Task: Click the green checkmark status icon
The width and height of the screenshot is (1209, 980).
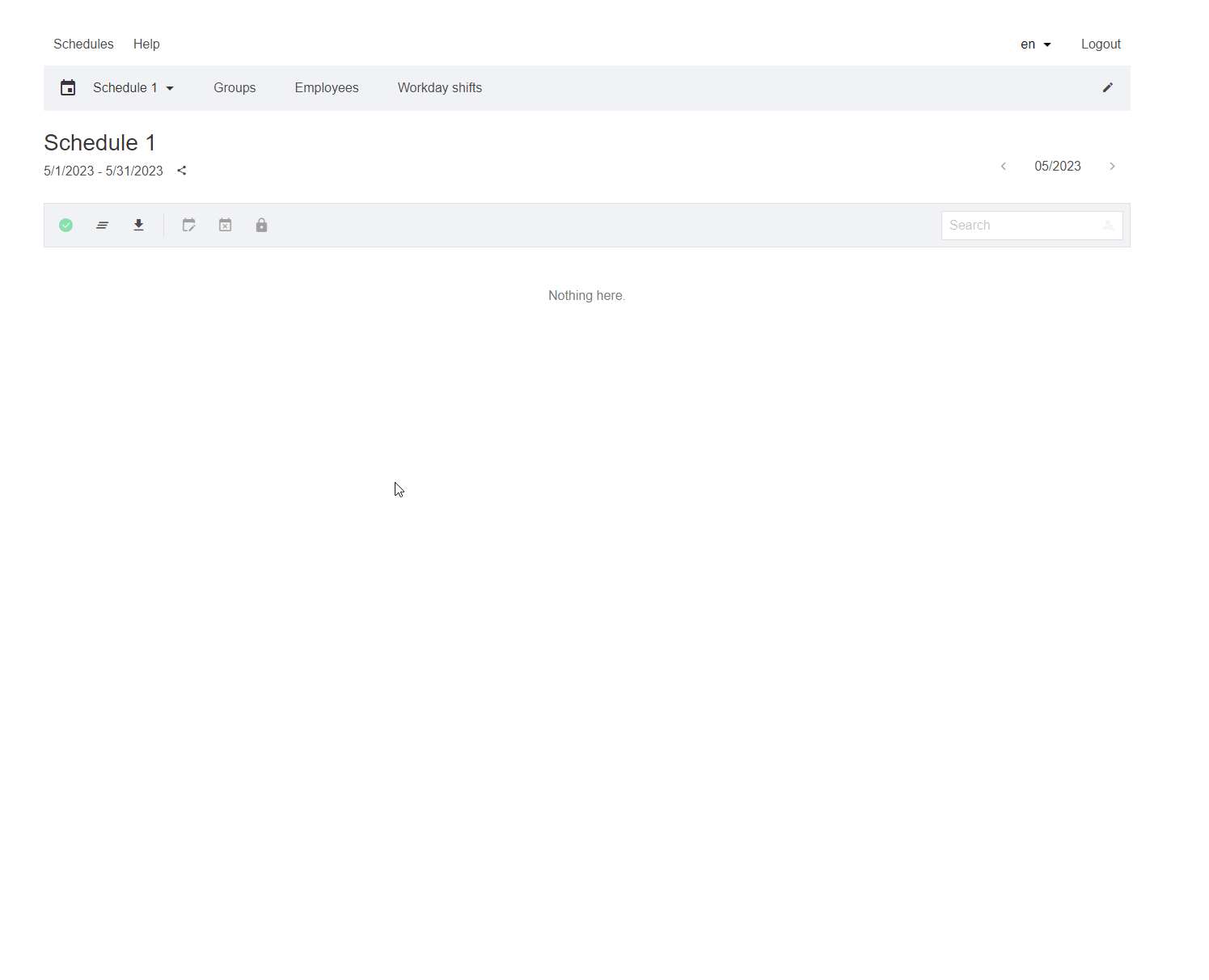Action: point(66,226)
